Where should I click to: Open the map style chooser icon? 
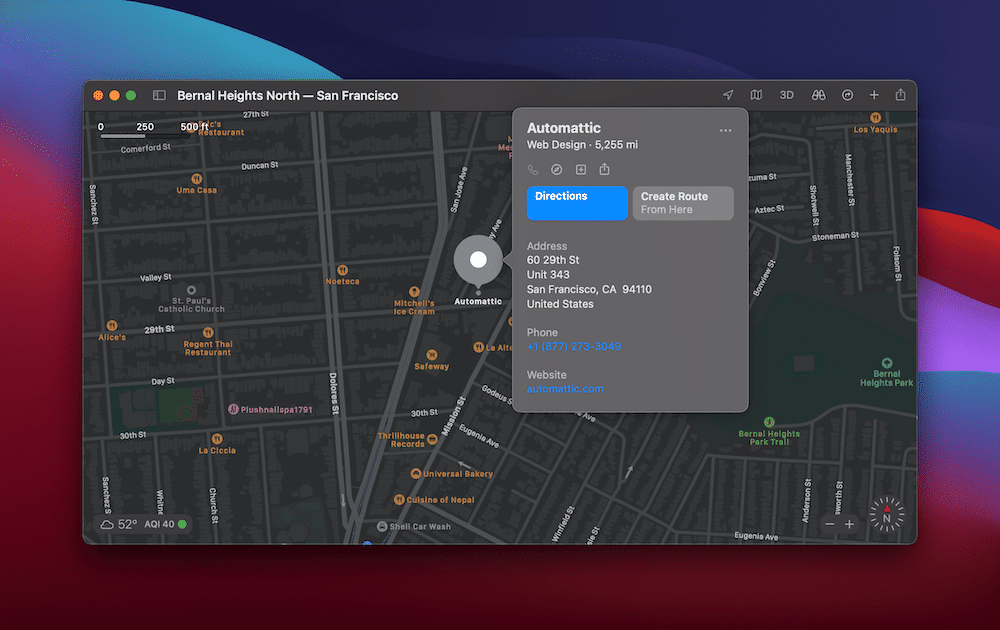tap(756, 94)
